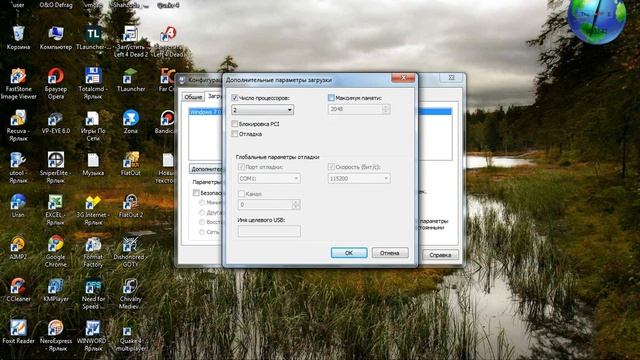Open the WINWORD Ярлык shortcut

(x=93, y=335)
